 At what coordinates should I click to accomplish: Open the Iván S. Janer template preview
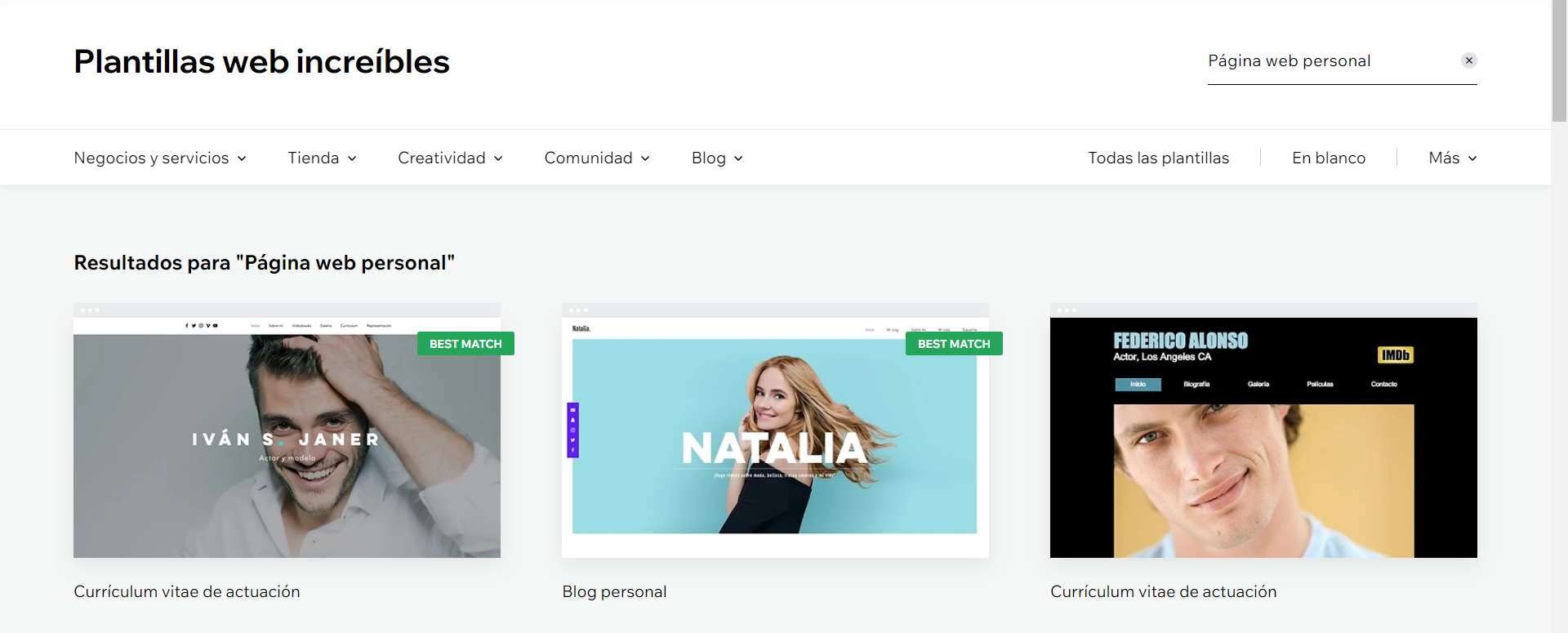[x=287, y=430]
